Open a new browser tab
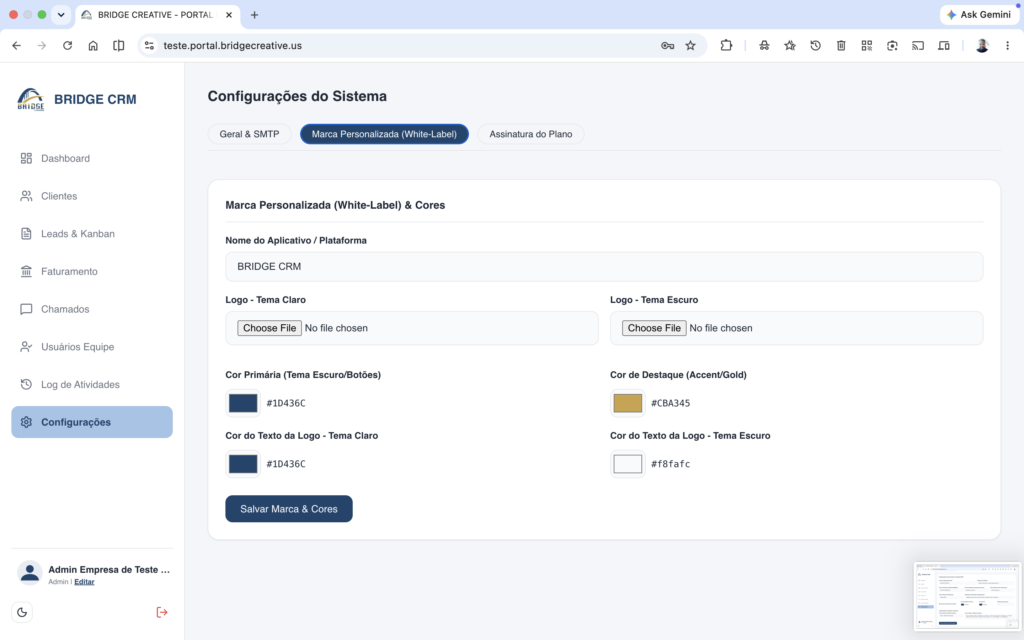The width and height of the screenshot is (1024, 640). point(255,15)
